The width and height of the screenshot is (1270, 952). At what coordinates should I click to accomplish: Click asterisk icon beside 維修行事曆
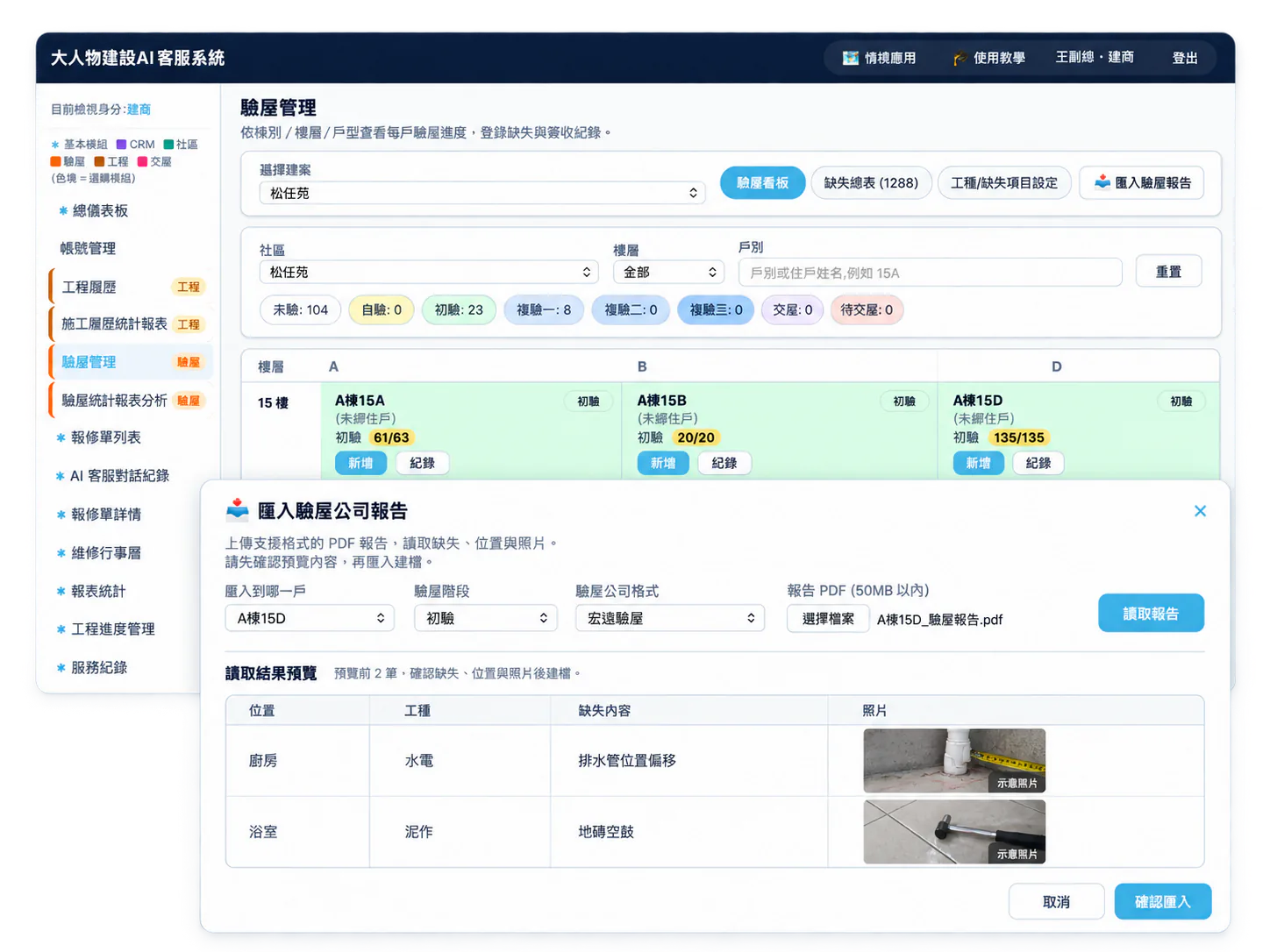[x=61, y=553]
